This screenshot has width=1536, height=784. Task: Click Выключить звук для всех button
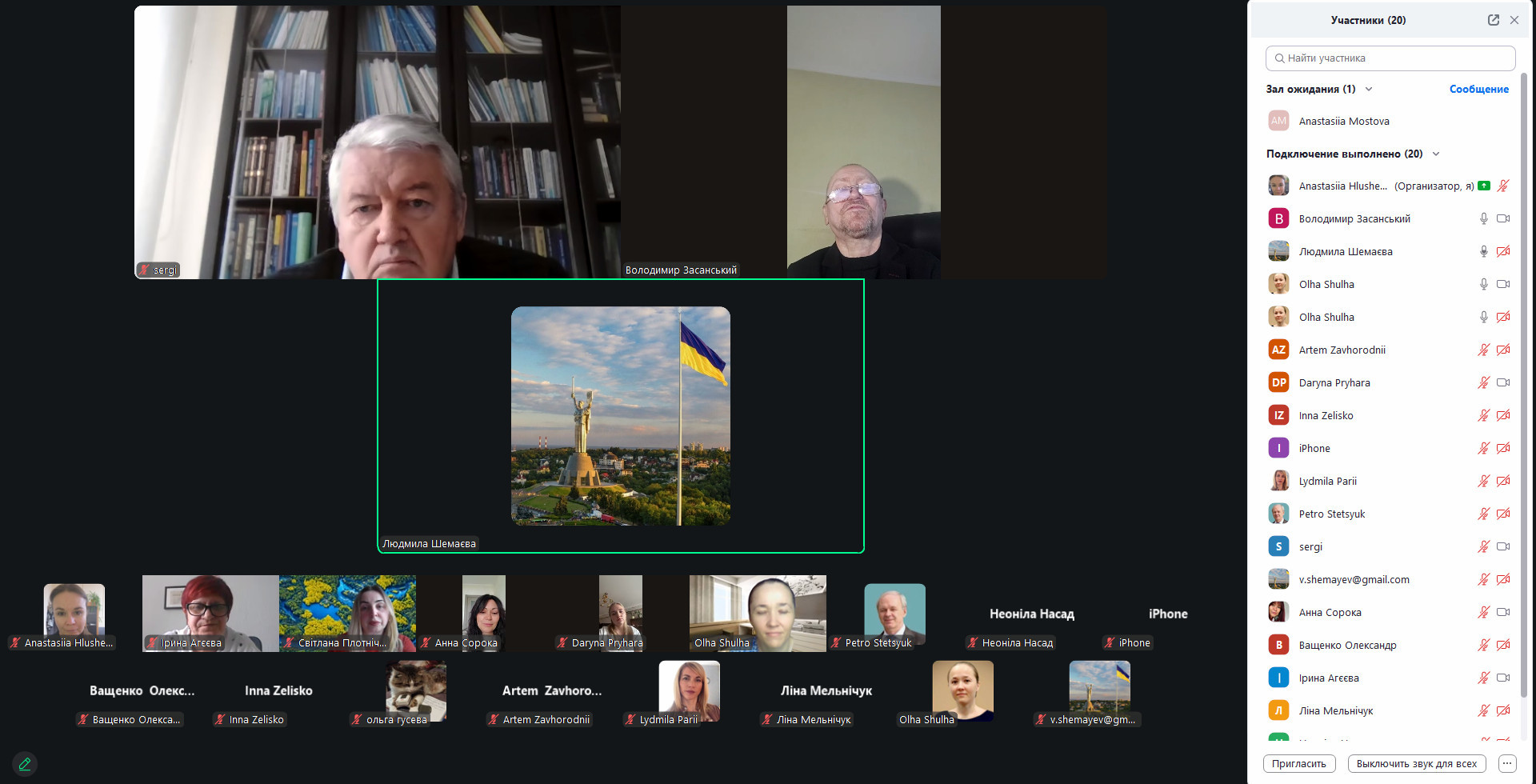(x=1416, y=763)
